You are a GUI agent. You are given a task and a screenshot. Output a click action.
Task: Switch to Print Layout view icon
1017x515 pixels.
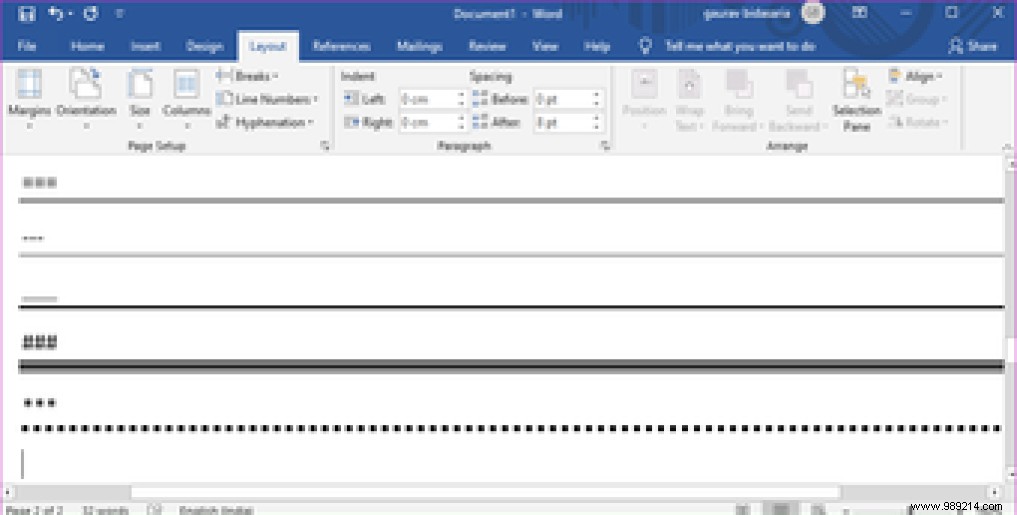pyautogui.click(x=780, y=510)
